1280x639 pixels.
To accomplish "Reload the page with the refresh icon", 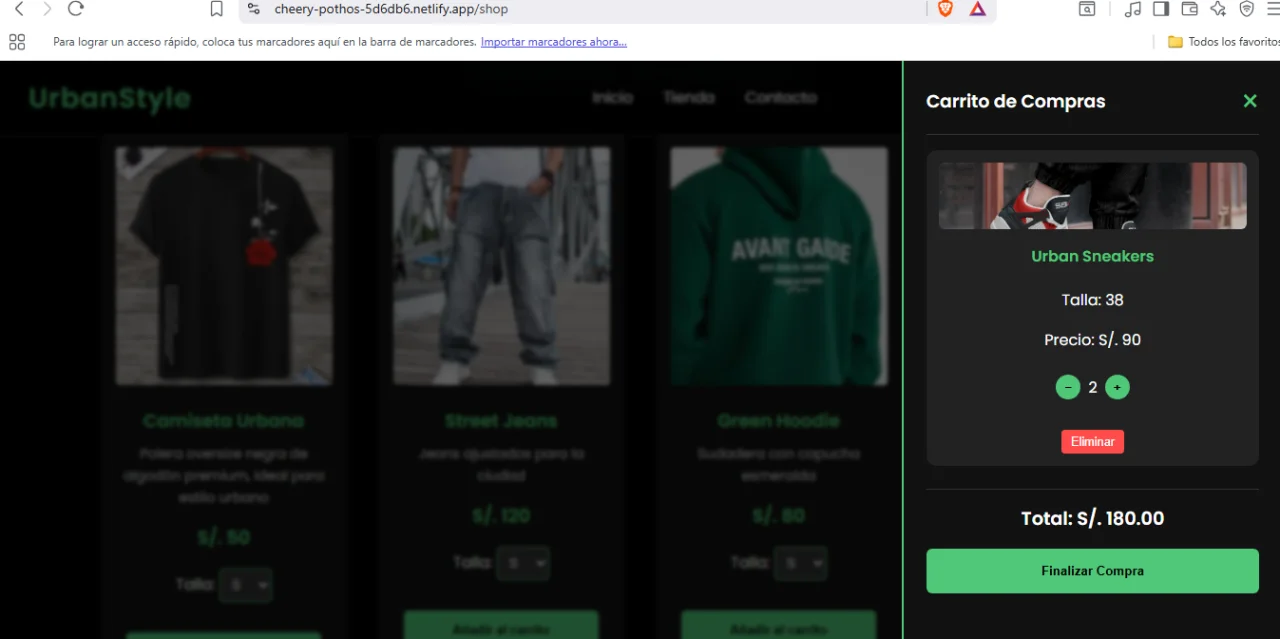I will click(x=75, y=9).
